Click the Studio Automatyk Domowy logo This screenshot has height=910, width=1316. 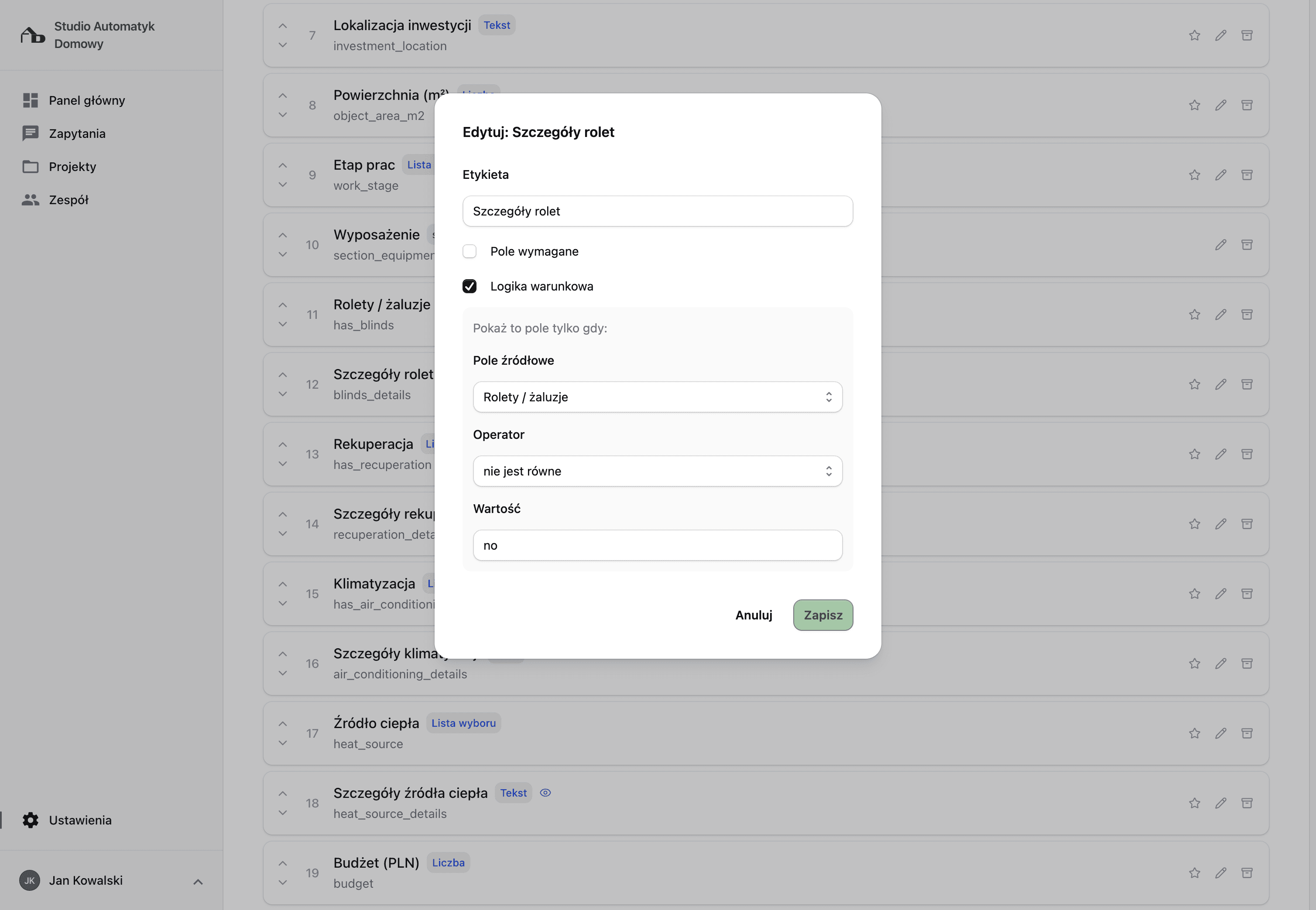32,35
